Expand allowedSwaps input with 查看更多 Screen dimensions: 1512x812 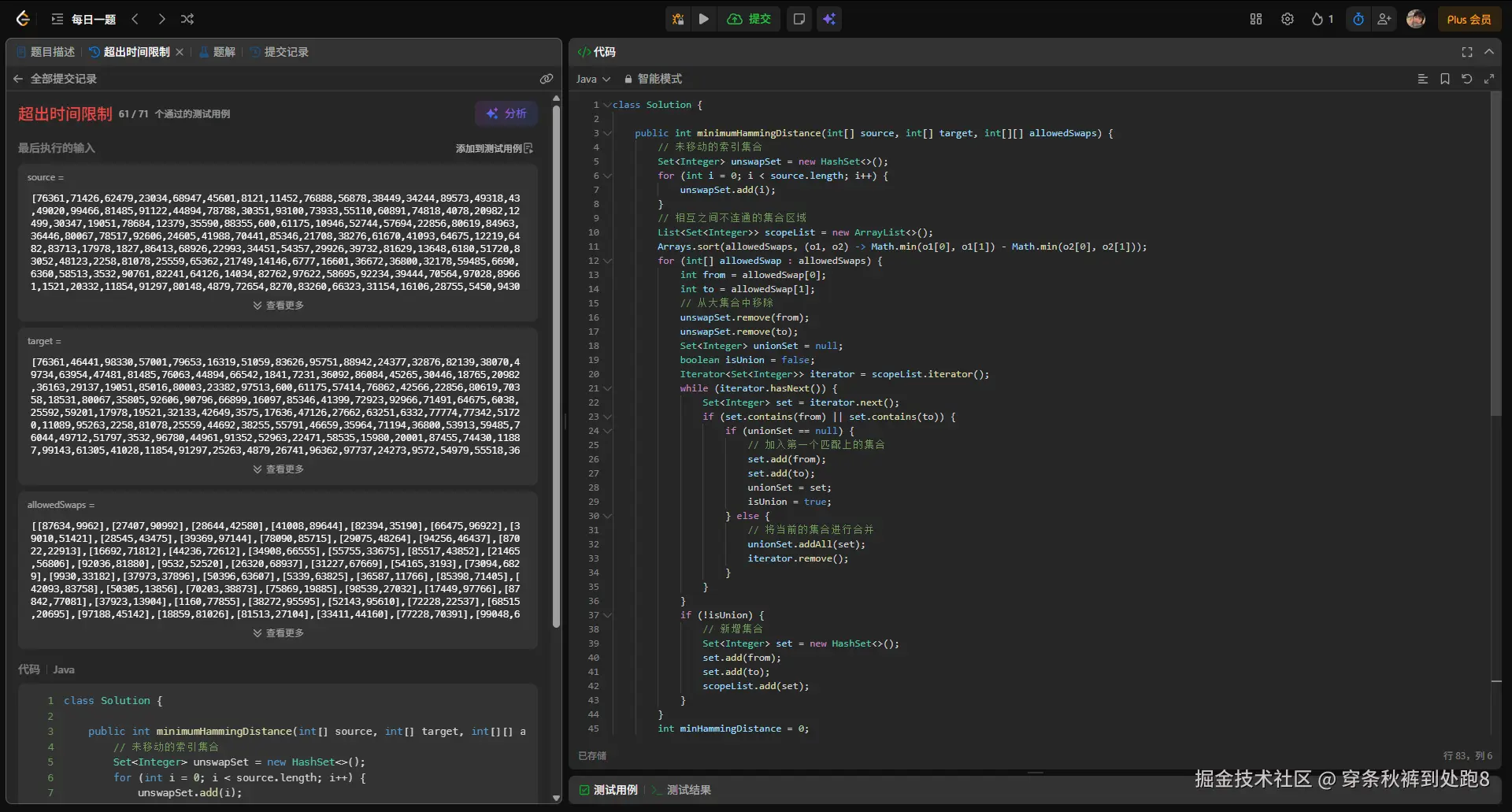point(278,633)
